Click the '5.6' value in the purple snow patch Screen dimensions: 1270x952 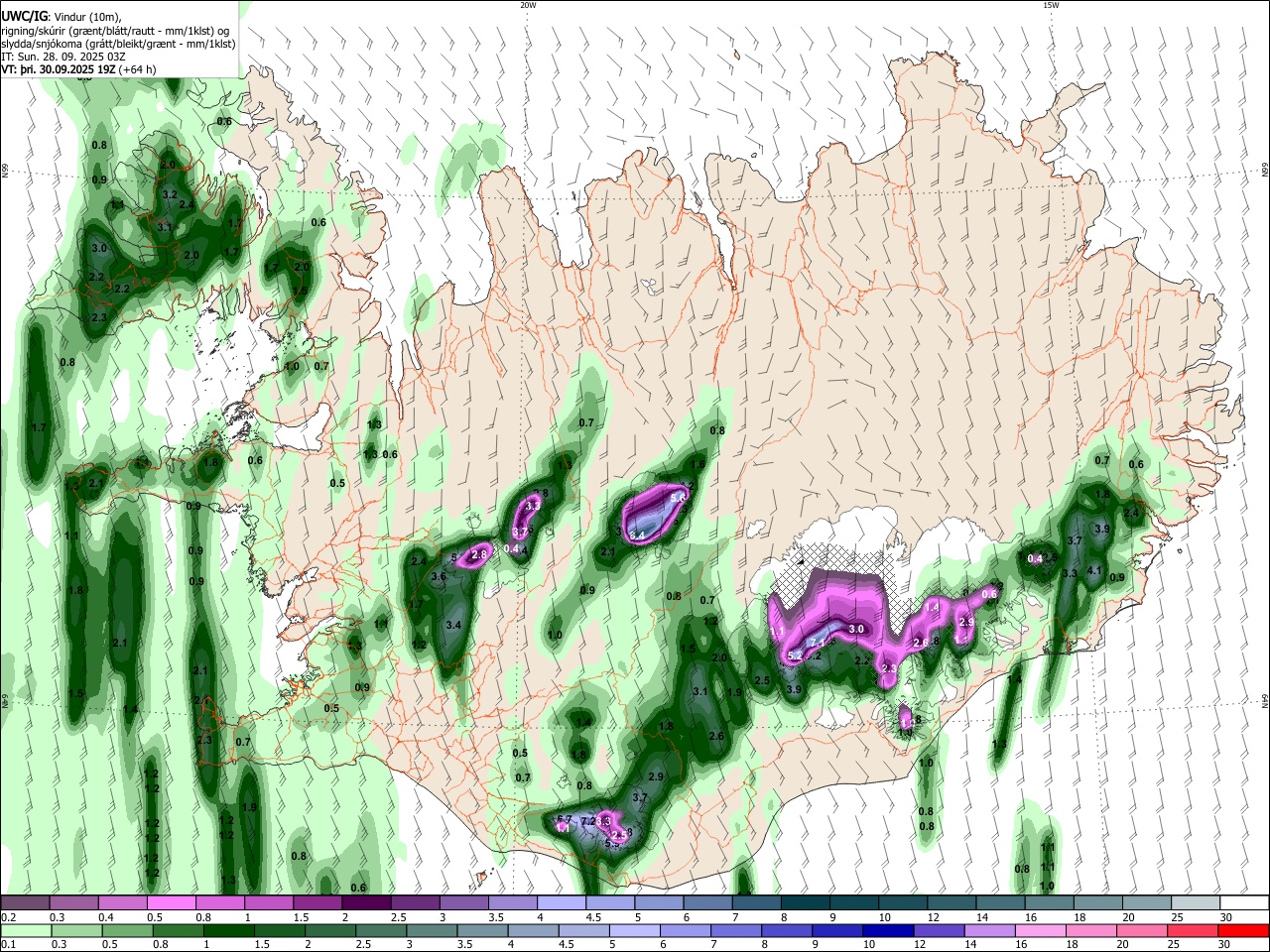679,498
